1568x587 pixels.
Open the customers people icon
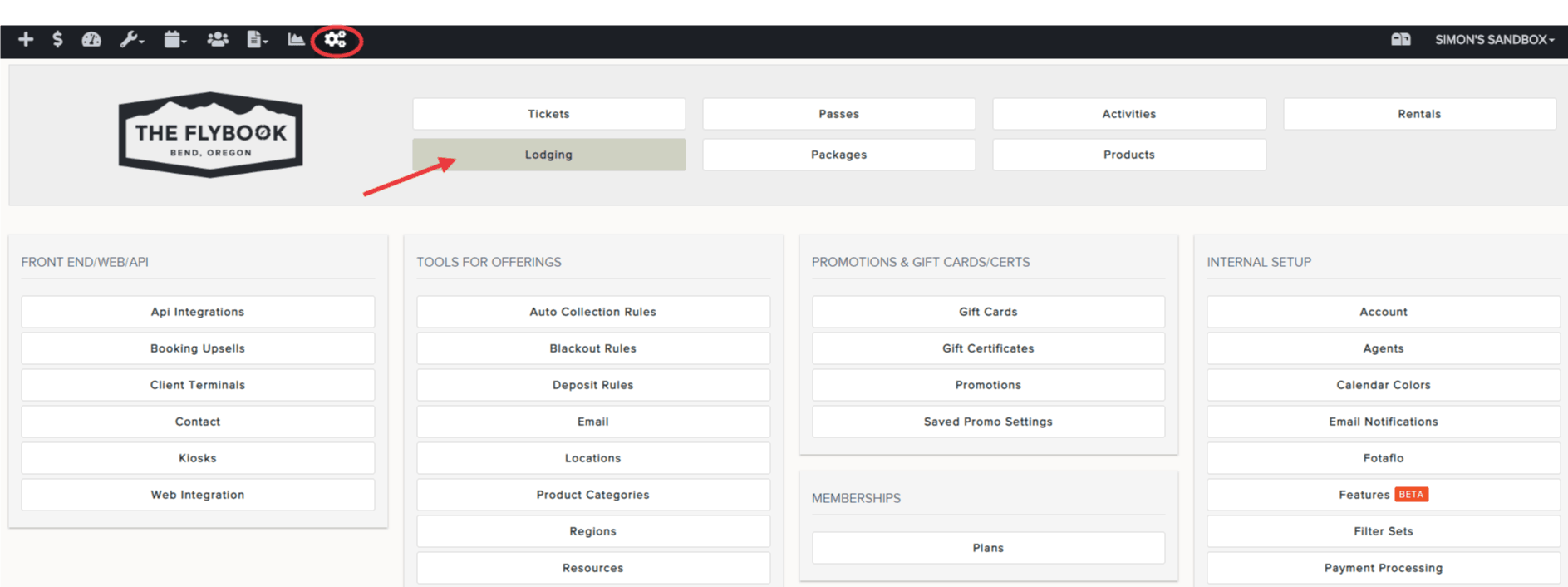(218, 39)
